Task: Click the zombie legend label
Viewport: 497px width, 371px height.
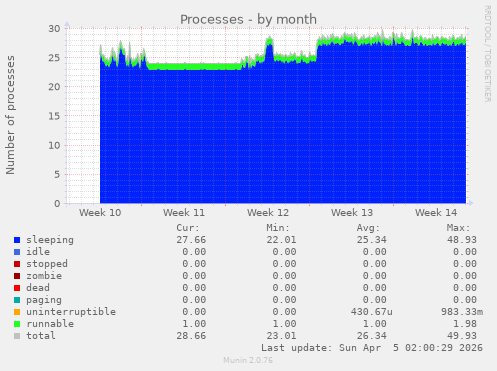Action: (x=44, y=276)
